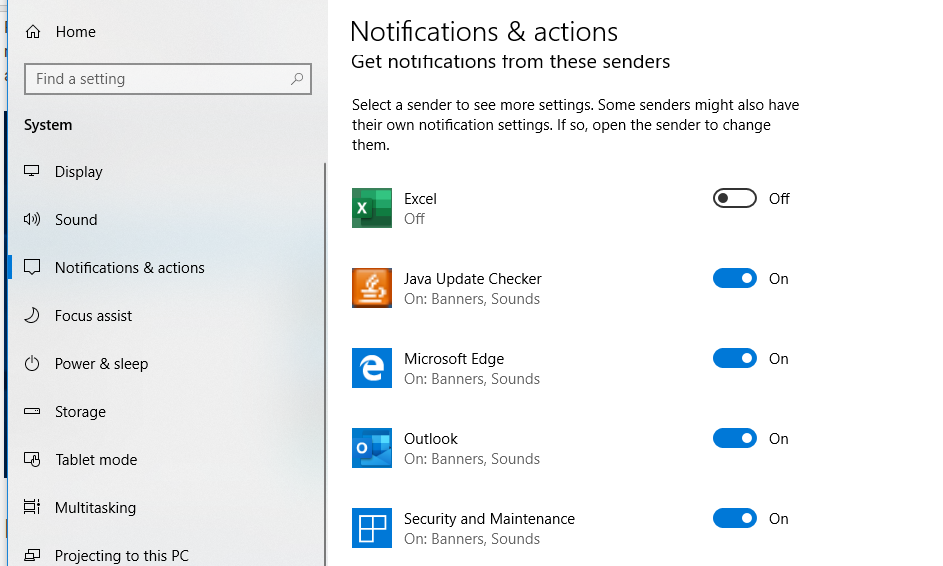Switch off Outlook notifications toggle
943x566 pixels.
[x=735, y=438]
